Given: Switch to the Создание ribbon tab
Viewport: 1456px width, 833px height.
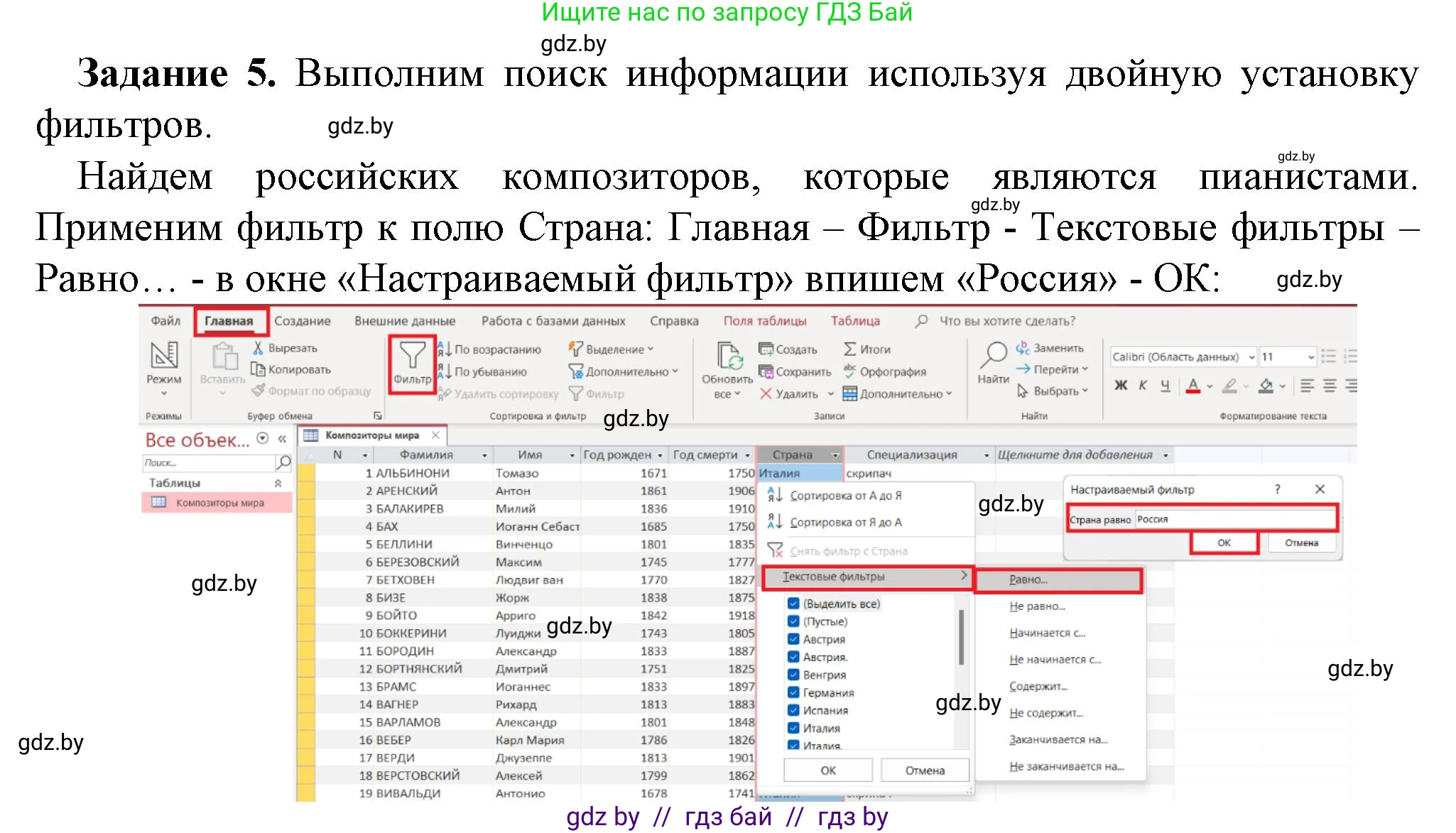Looking at the screenshot, I should pos(303,320).
